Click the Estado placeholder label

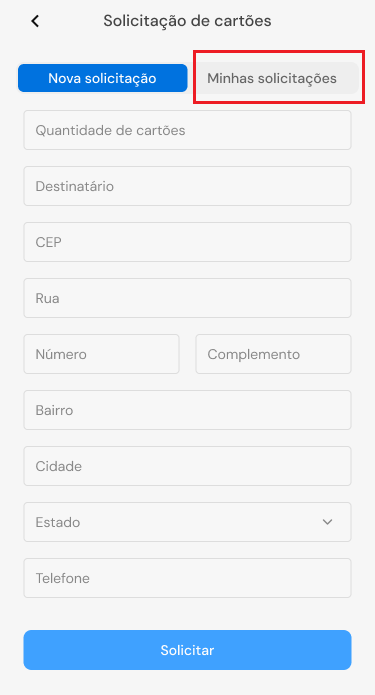(58, 523)
